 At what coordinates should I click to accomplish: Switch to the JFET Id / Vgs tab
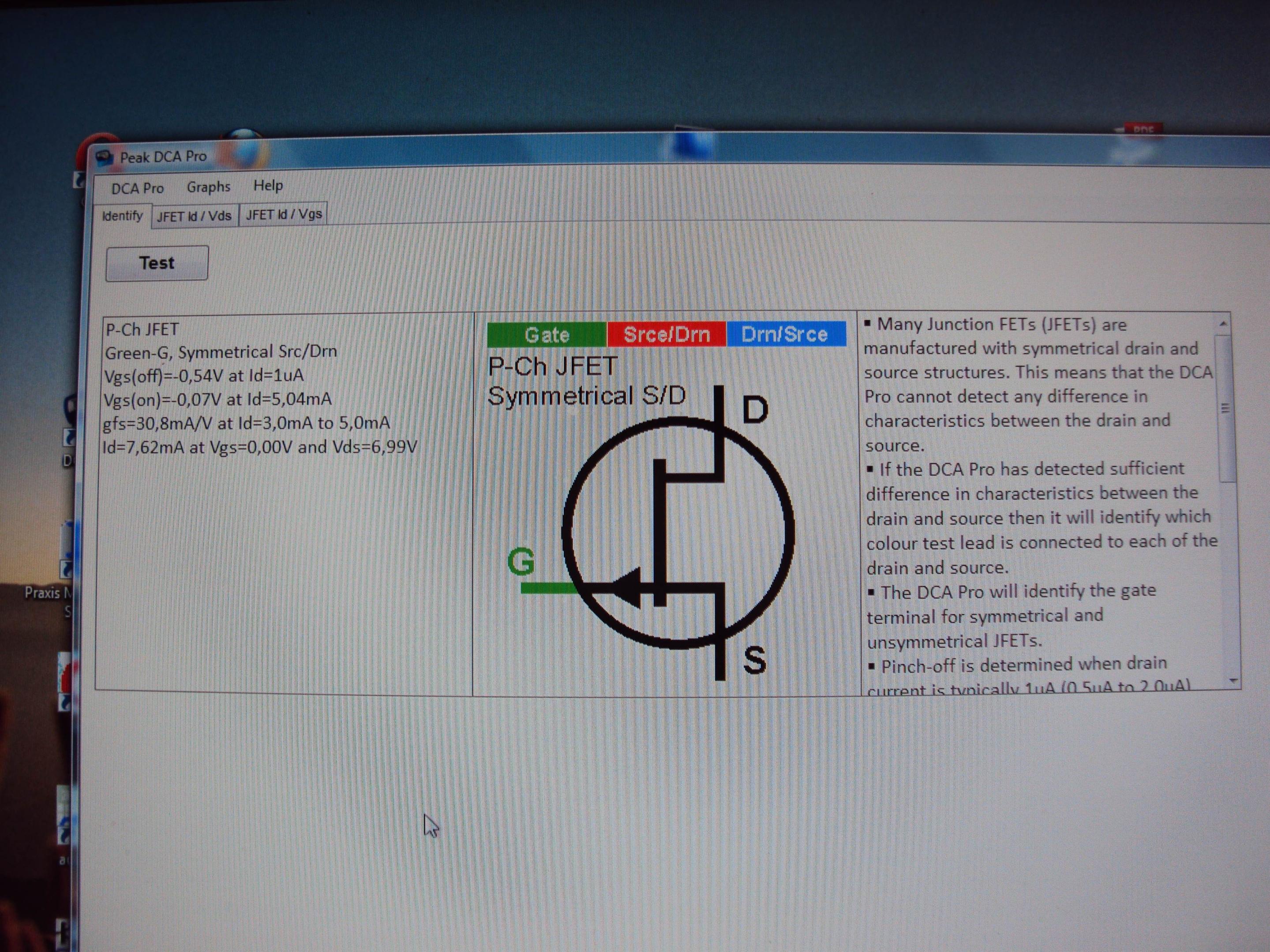(284, 215)
